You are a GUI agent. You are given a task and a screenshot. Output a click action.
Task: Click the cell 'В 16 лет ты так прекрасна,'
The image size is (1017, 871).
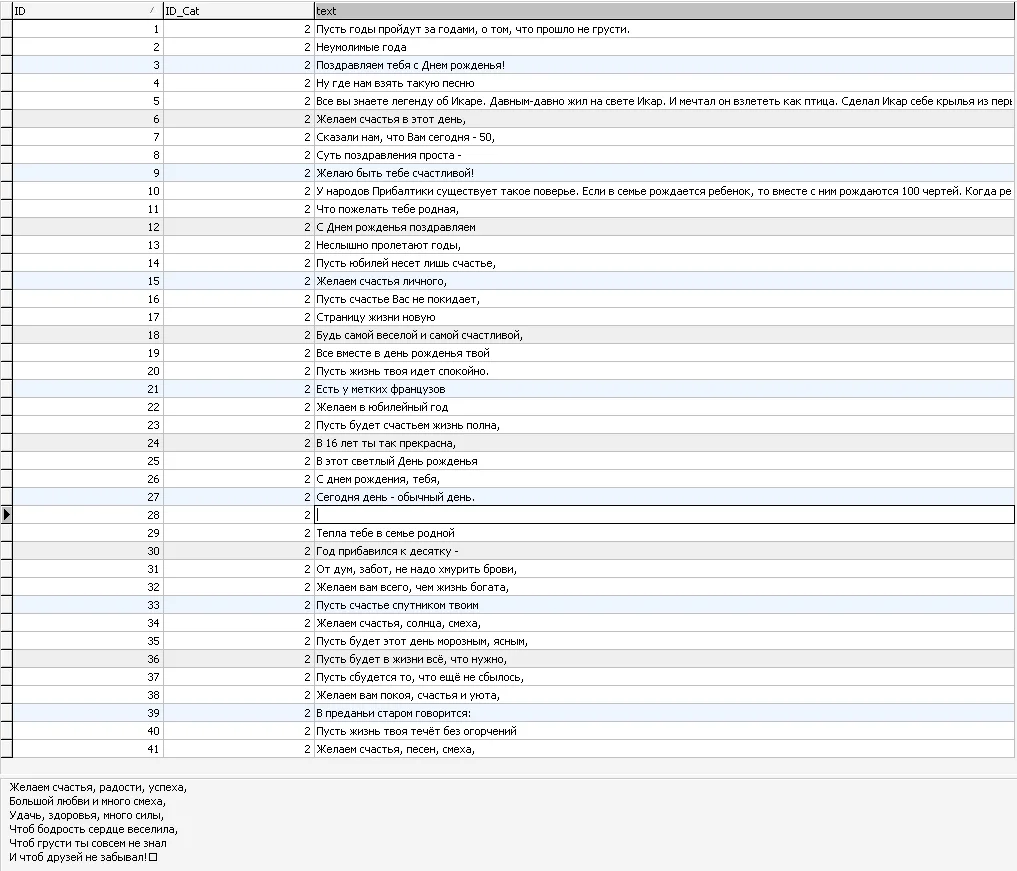[x=665, y=443]
